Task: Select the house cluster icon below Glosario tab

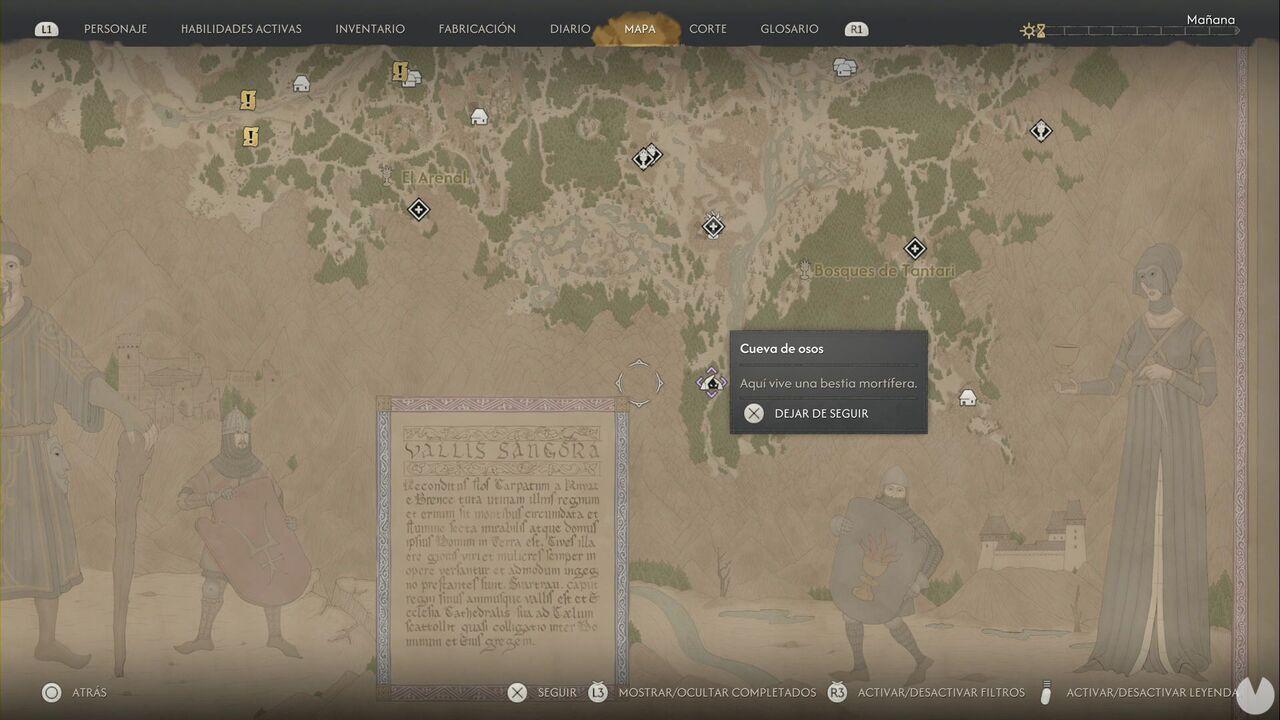Action: point(845,67)
